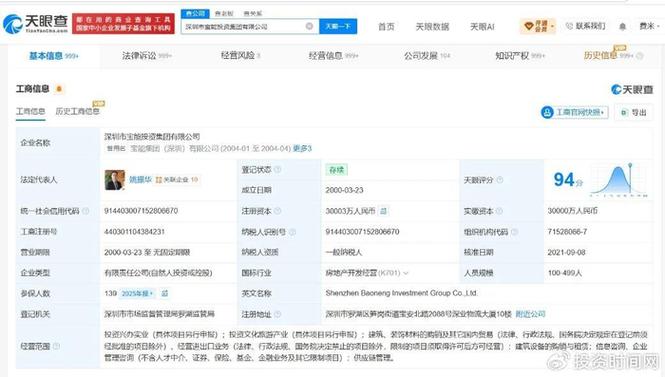Click the orange badge beside 工商信息 heading
Screen dimensions: 665x377
[x=59, y=89]
